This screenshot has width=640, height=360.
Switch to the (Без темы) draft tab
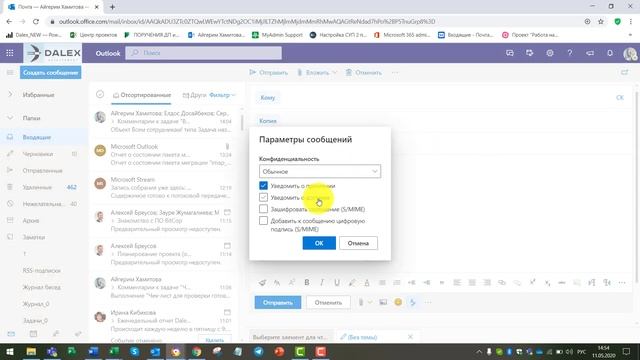363,337
